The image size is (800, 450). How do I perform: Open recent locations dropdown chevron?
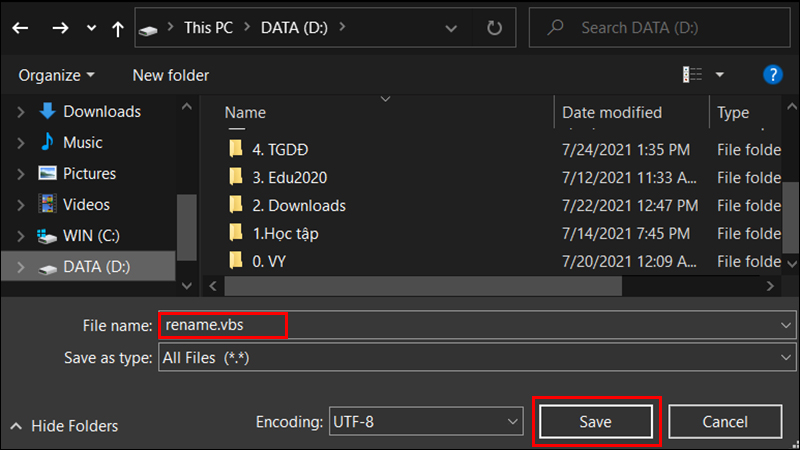[x=91, y=28]
